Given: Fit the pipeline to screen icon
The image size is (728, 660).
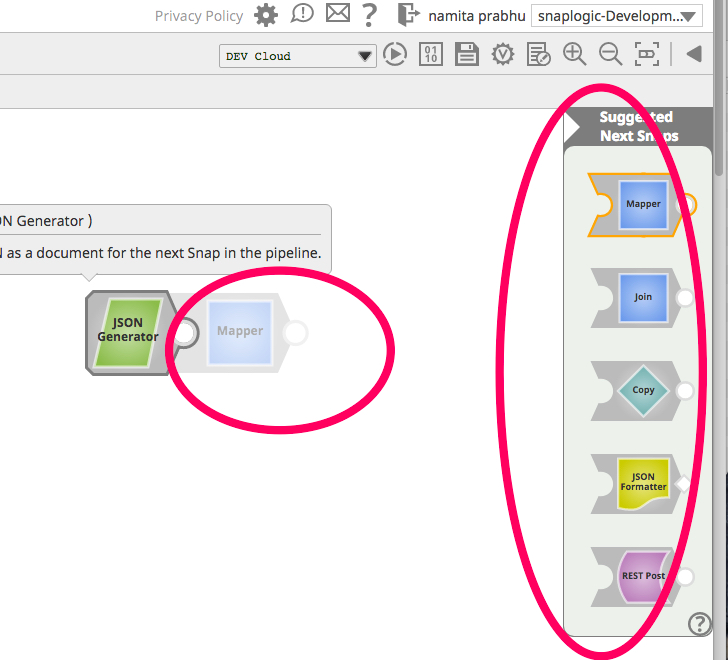Looking at the screenshot, I should [647, 54].
